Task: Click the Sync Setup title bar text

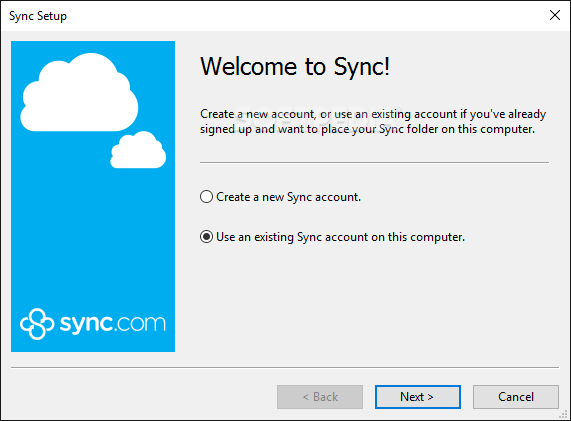Action: pos(38,16)
